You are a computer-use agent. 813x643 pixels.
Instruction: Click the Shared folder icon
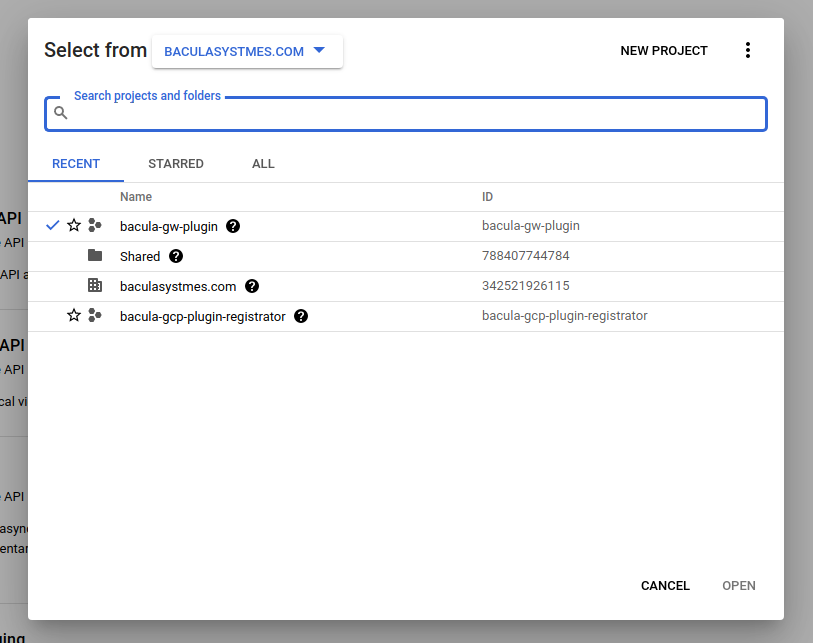(x=95, y=255)
